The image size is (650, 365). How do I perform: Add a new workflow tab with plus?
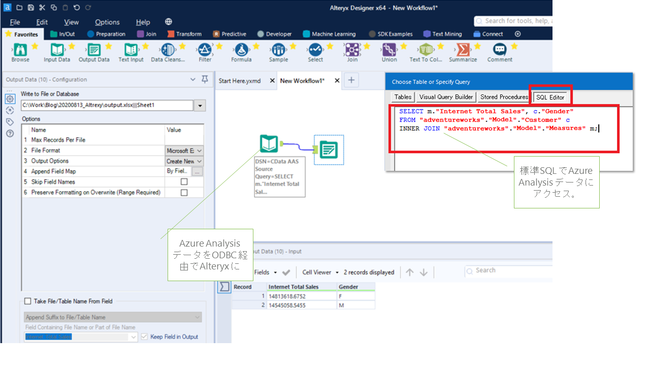click(351, 80)
